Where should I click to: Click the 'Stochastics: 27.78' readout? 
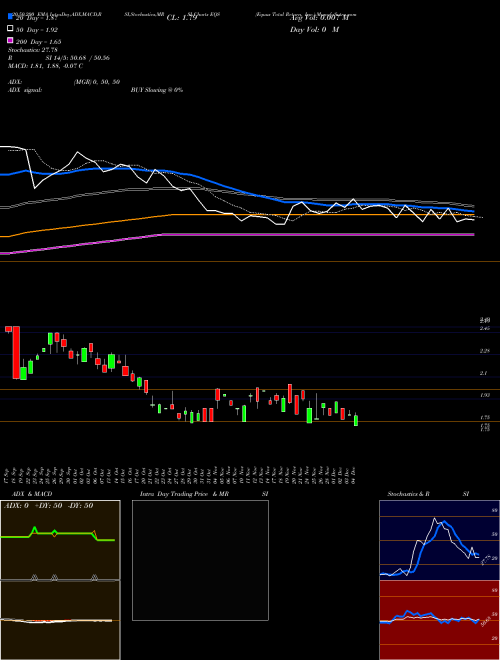tap(32, 50)
